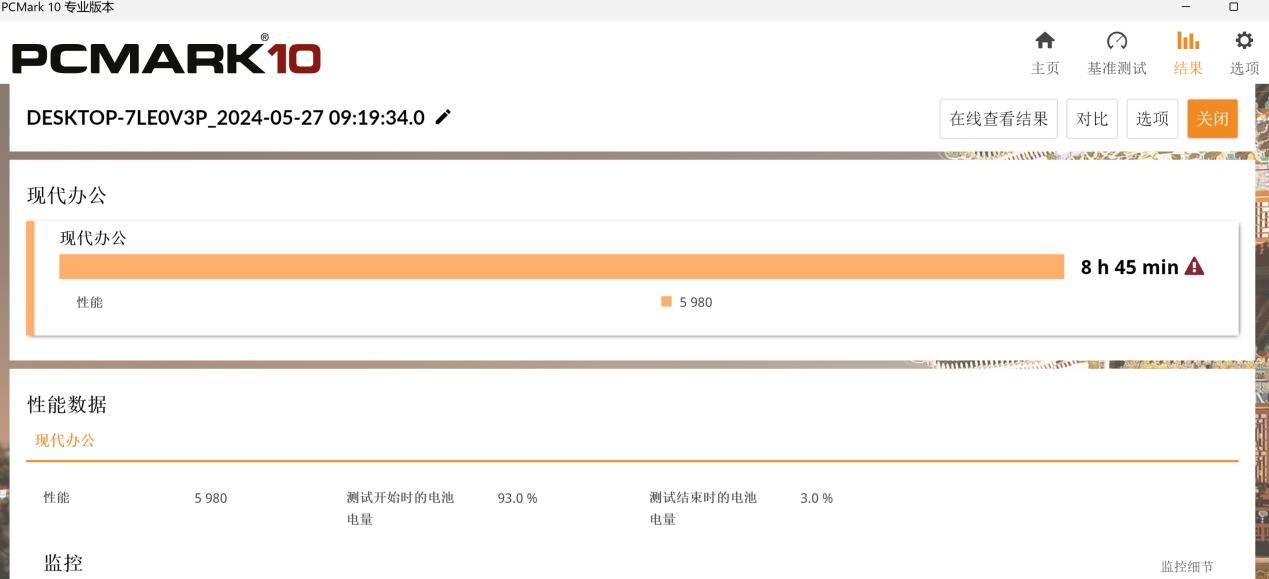Open the benchmark tests gauge icon
This screenshot has width=1269, height=579.
pos(1117,41)
